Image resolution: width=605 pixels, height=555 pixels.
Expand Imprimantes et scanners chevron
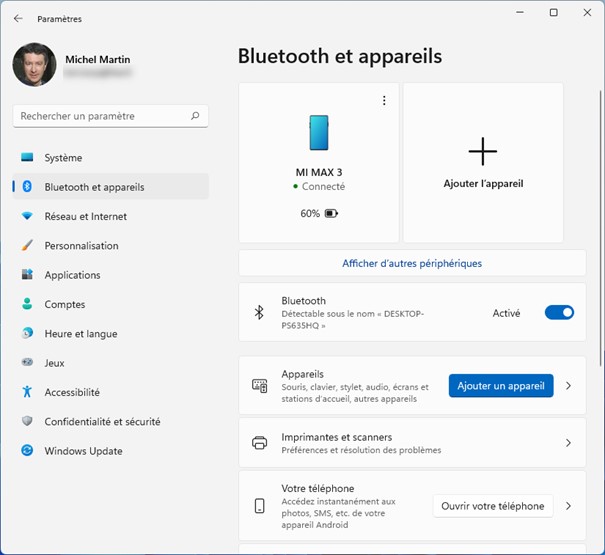(x=568, y=443)
